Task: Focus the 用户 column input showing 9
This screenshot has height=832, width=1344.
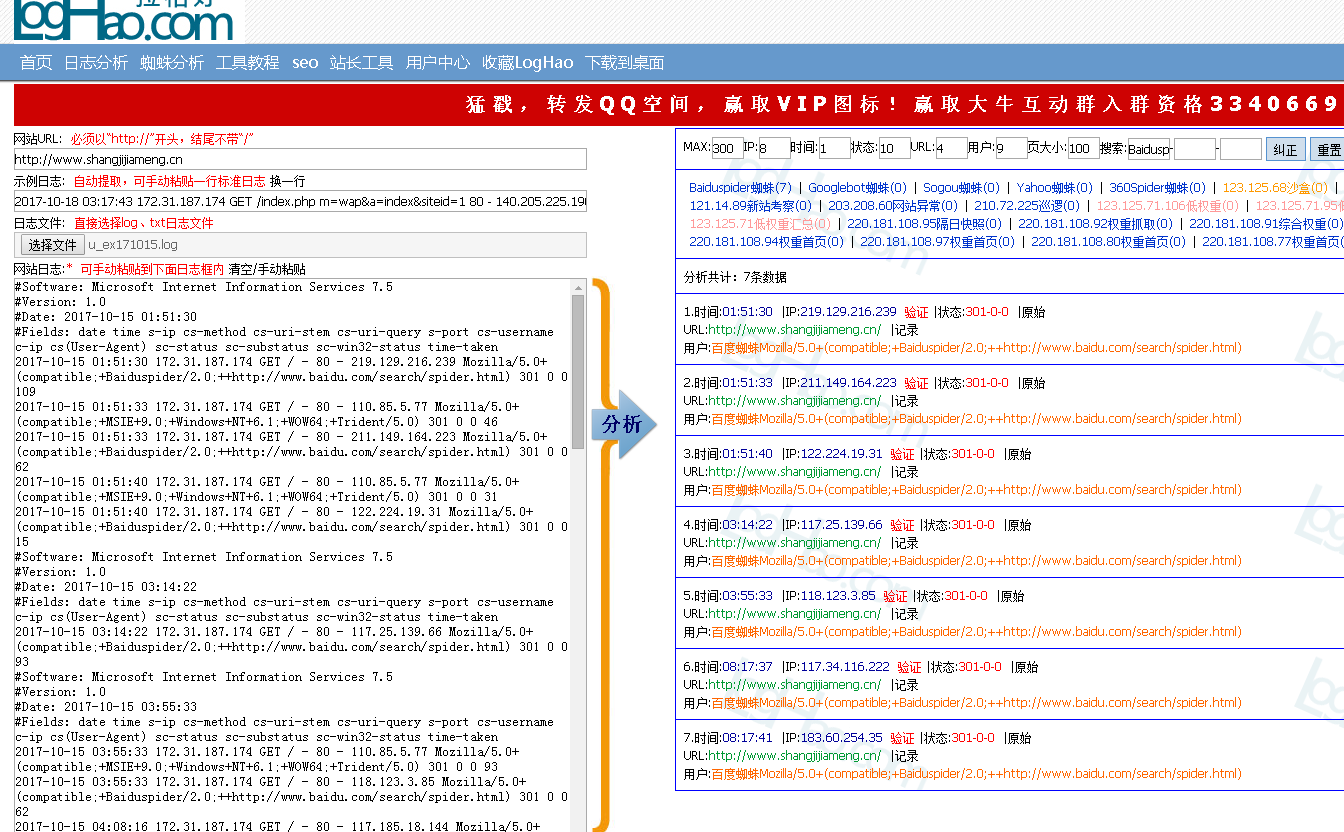Action: (x=1011, y=148)
